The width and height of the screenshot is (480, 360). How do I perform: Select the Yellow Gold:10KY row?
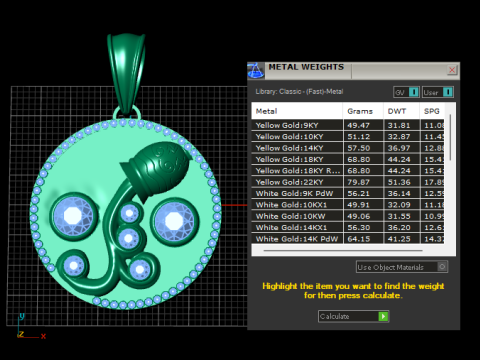click(348, 137)
